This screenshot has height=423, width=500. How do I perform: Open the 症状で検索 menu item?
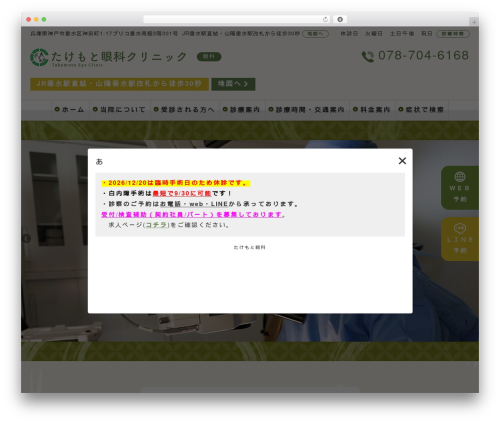[x=421, y=110]
